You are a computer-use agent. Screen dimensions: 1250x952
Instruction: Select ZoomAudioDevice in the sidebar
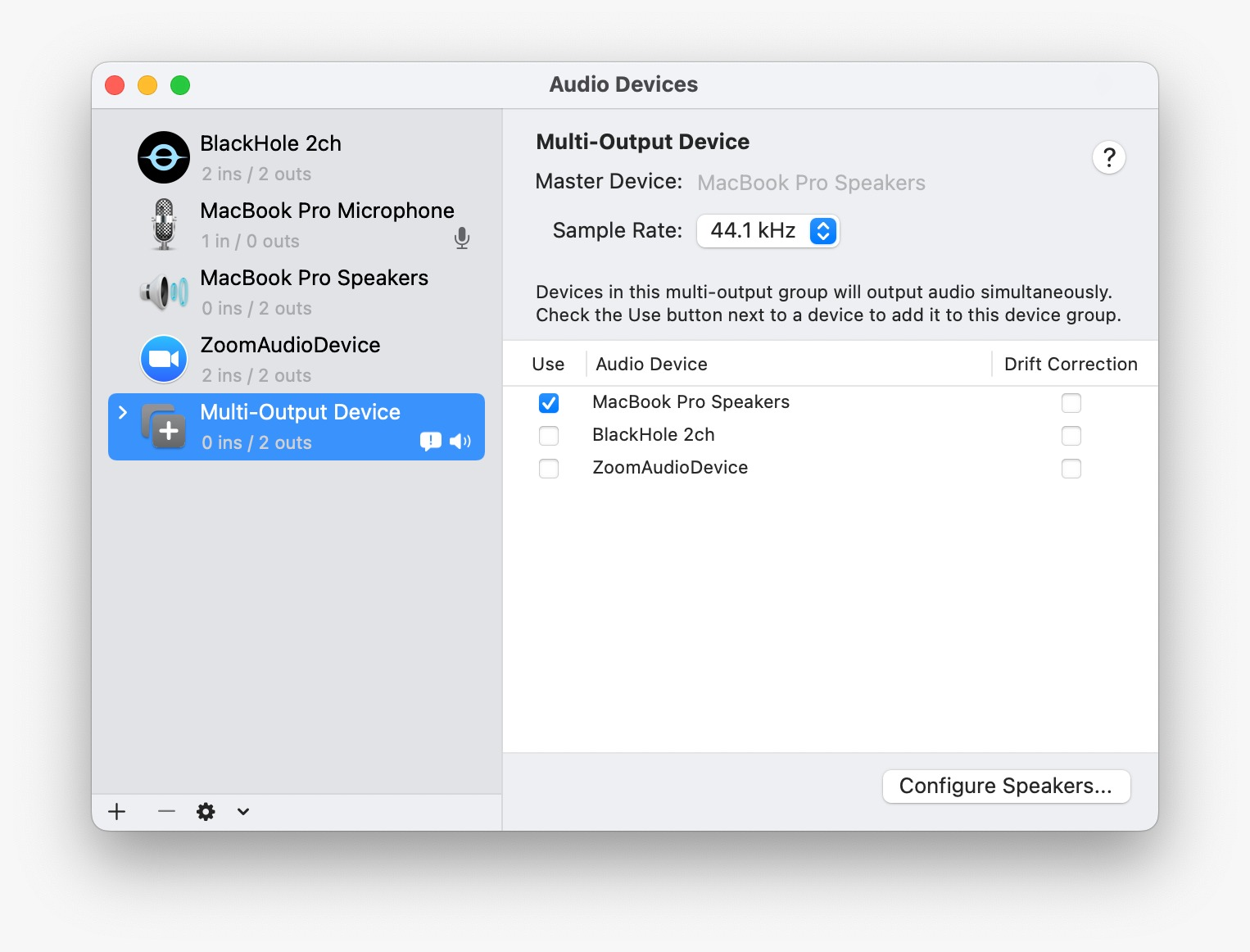297,359
